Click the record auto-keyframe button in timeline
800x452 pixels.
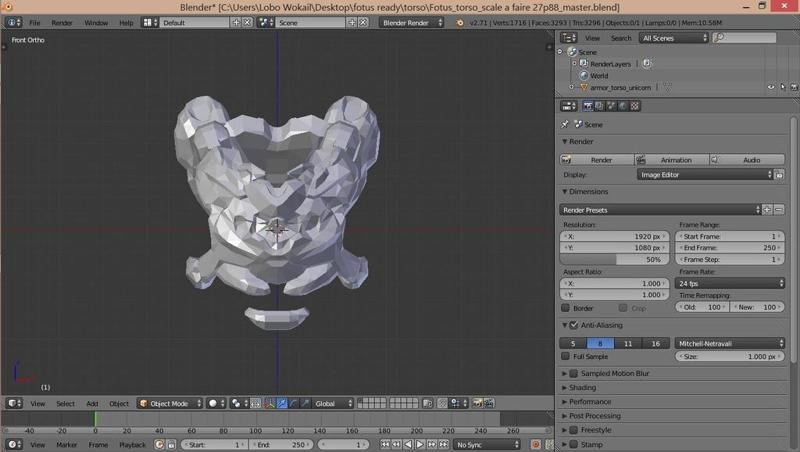pyautogui.click(x=536, y=444)
